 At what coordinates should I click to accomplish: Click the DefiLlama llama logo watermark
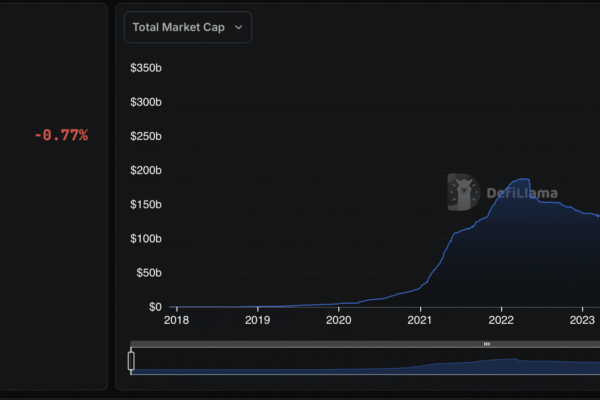click(x=463, y=192)
